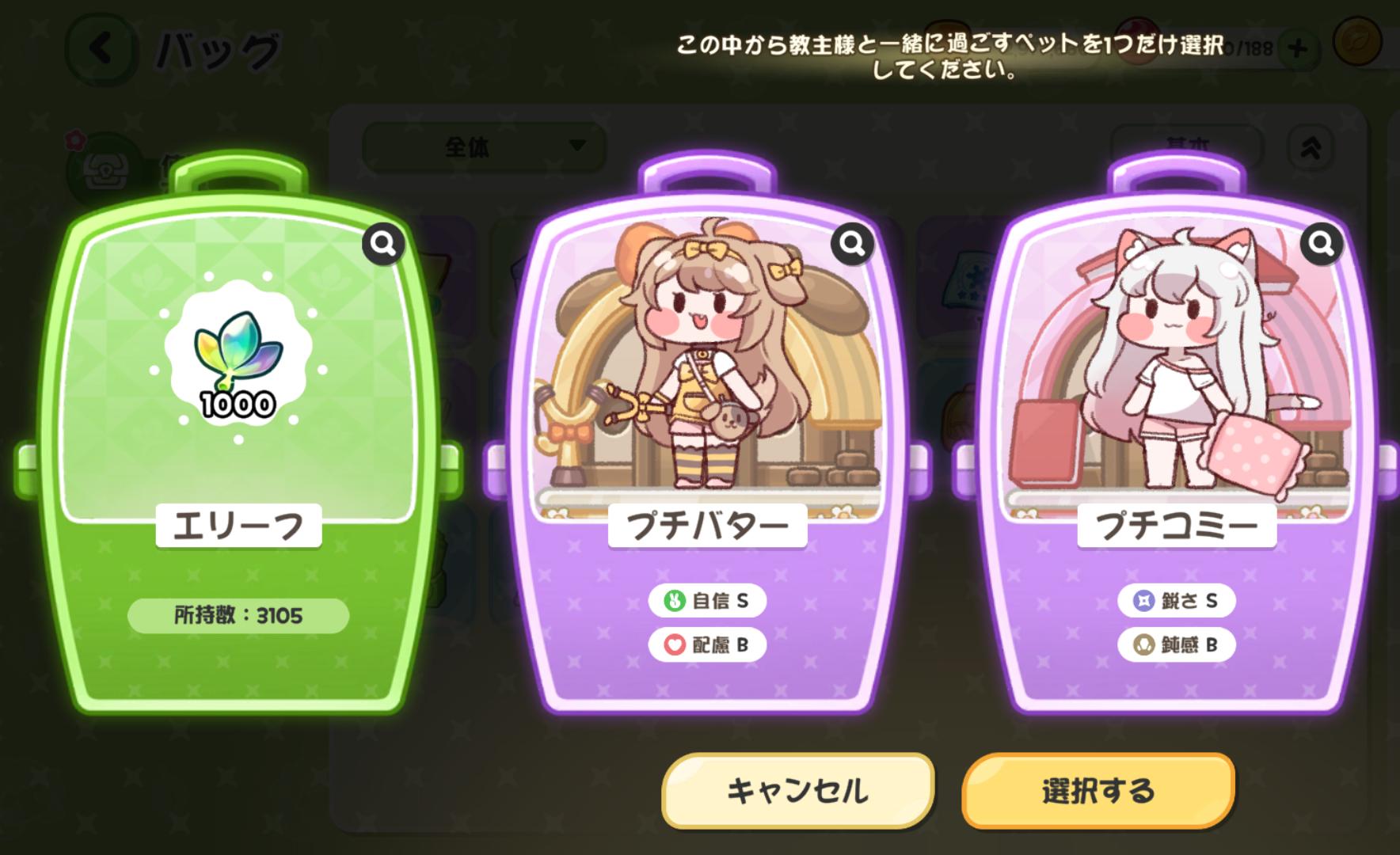Click the 選択する button
The height and width of the screenshot is (855, 1400).
click(x=1098, y=790)
